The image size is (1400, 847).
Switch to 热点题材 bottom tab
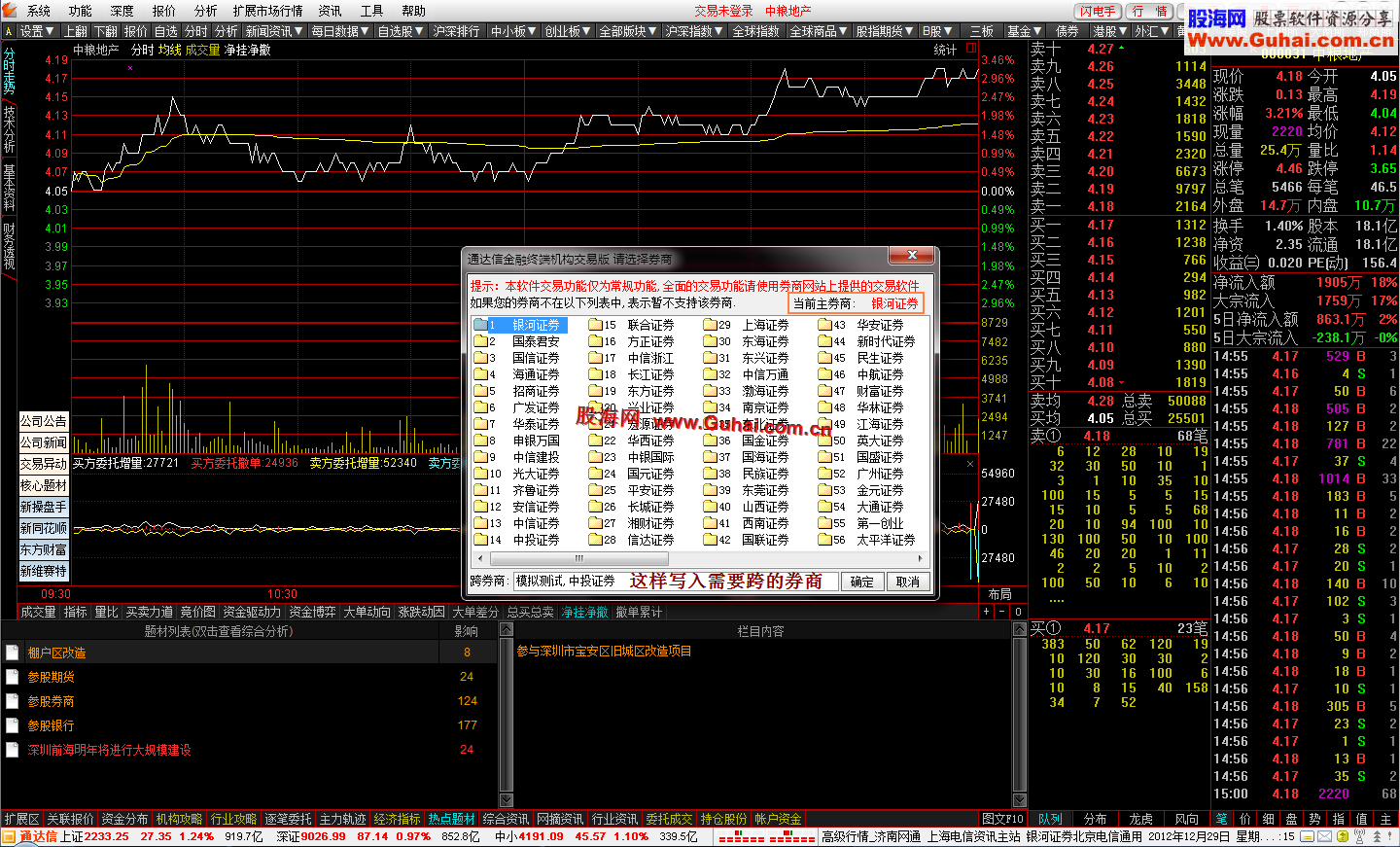point(452,819)
